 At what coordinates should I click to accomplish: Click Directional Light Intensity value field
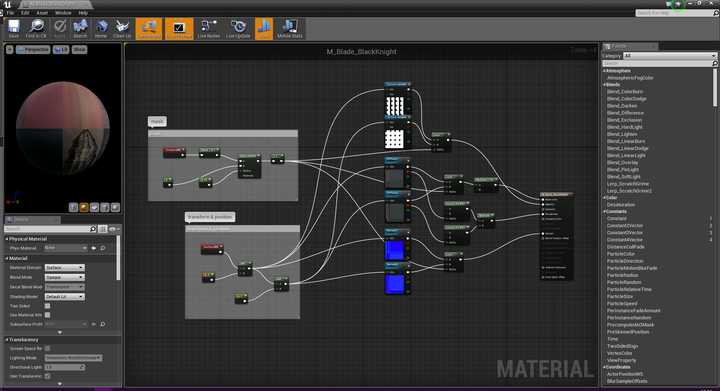point(65,367)
